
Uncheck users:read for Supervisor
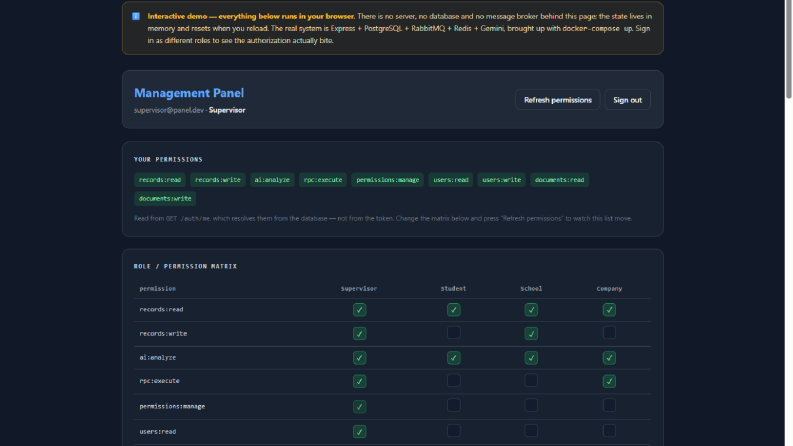pos(359,431)
